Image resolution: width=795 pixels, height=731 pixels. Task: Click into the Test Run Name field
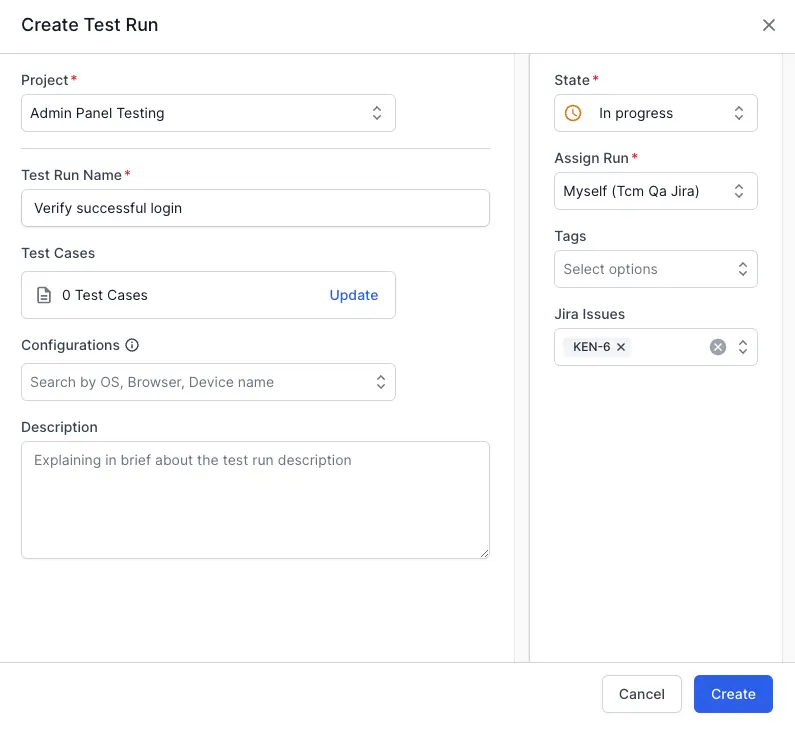click(255, 208)
